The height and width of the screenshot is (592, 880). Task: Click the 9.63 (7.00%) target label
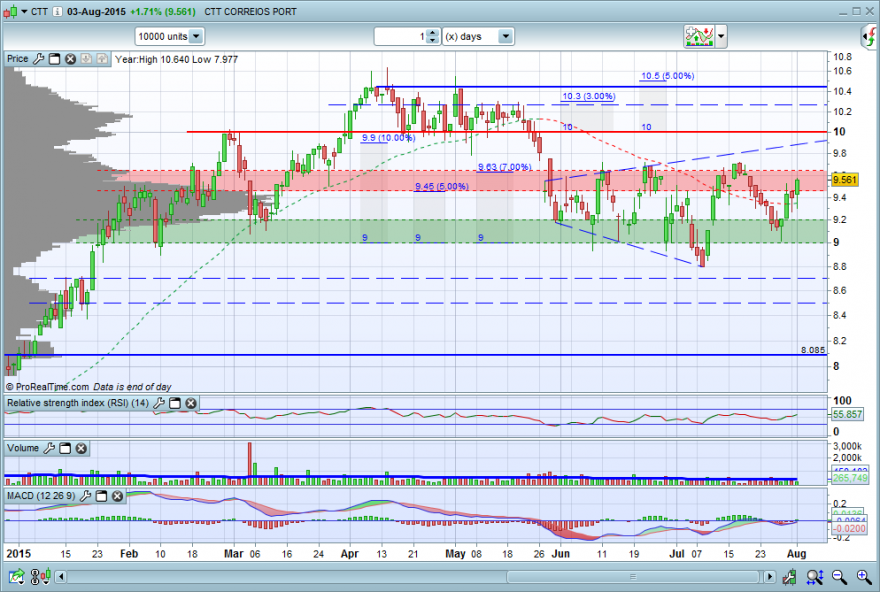click(505, 167)
